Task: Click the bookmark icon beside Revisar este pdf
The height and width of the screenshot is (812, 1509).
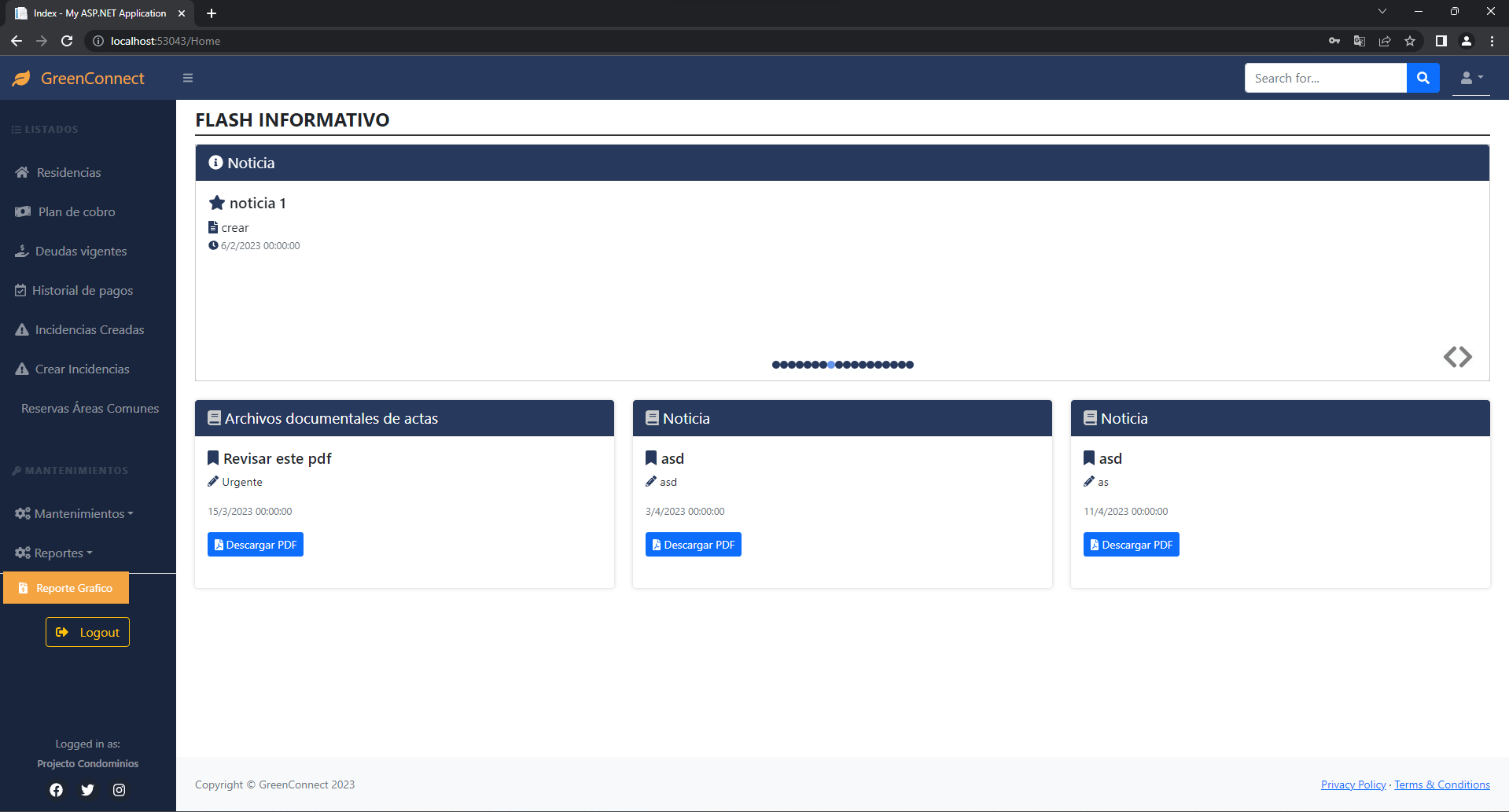Action: point(213,458)
